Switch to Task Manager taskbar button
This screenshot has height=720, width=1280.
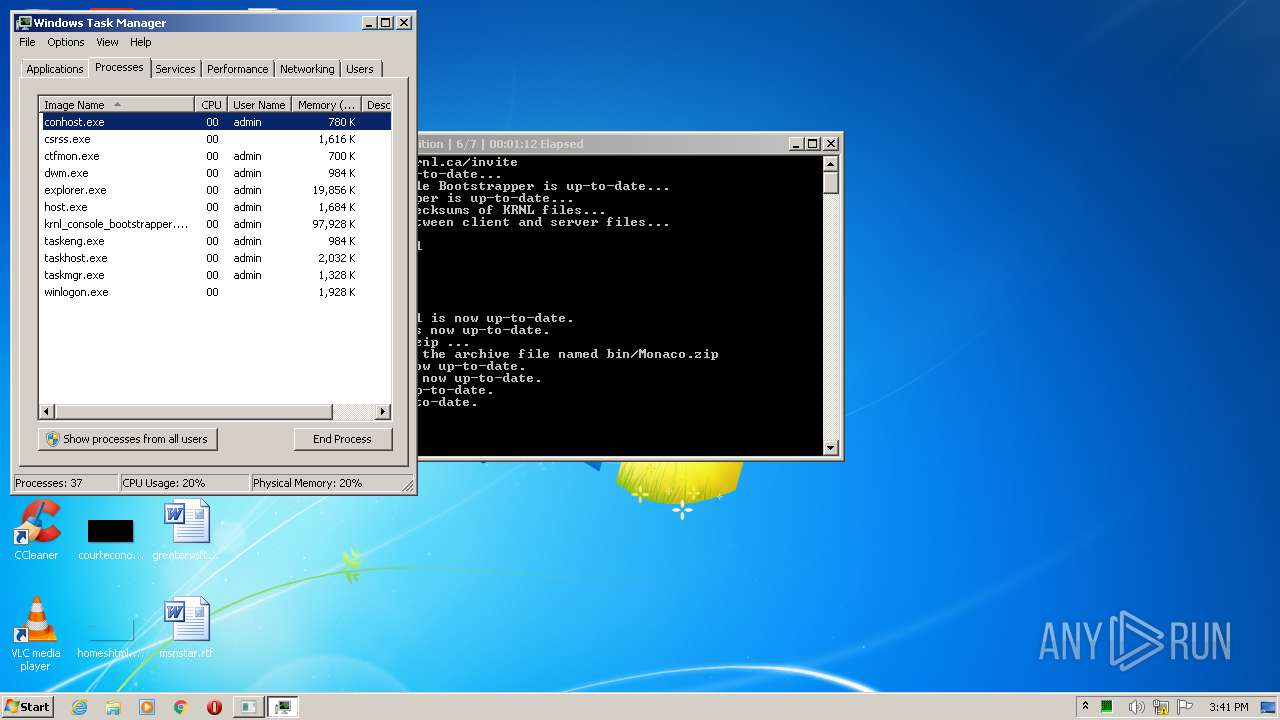[x=284, y=706]
